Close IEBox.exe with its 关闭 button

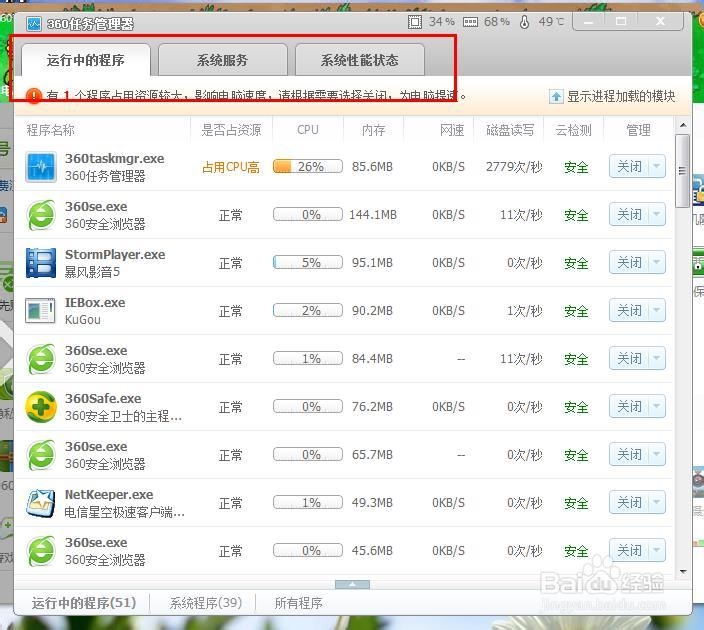[x=629, y=310]
